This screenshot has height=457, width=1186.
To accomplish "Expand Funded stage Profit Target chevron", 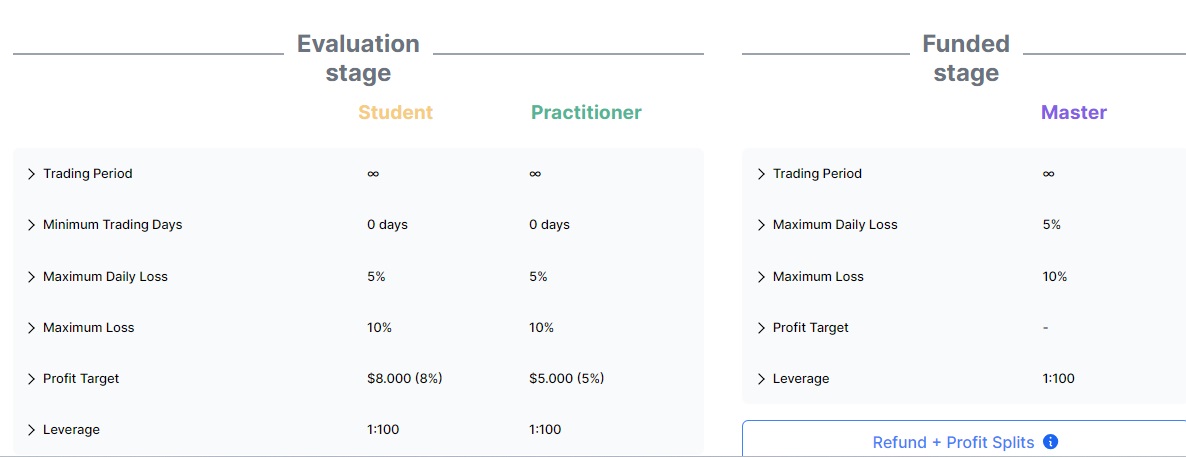I will tap(761, 328).
